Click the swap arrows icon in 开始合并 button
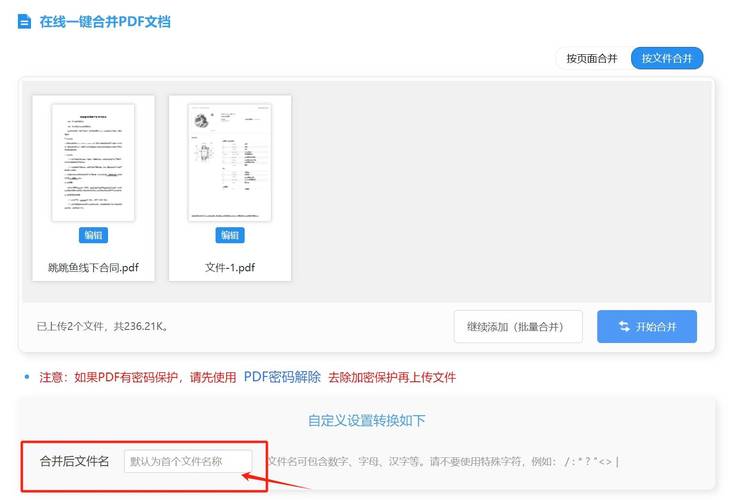The width and height of the screenshot is (730, 500). pos(624,326)
